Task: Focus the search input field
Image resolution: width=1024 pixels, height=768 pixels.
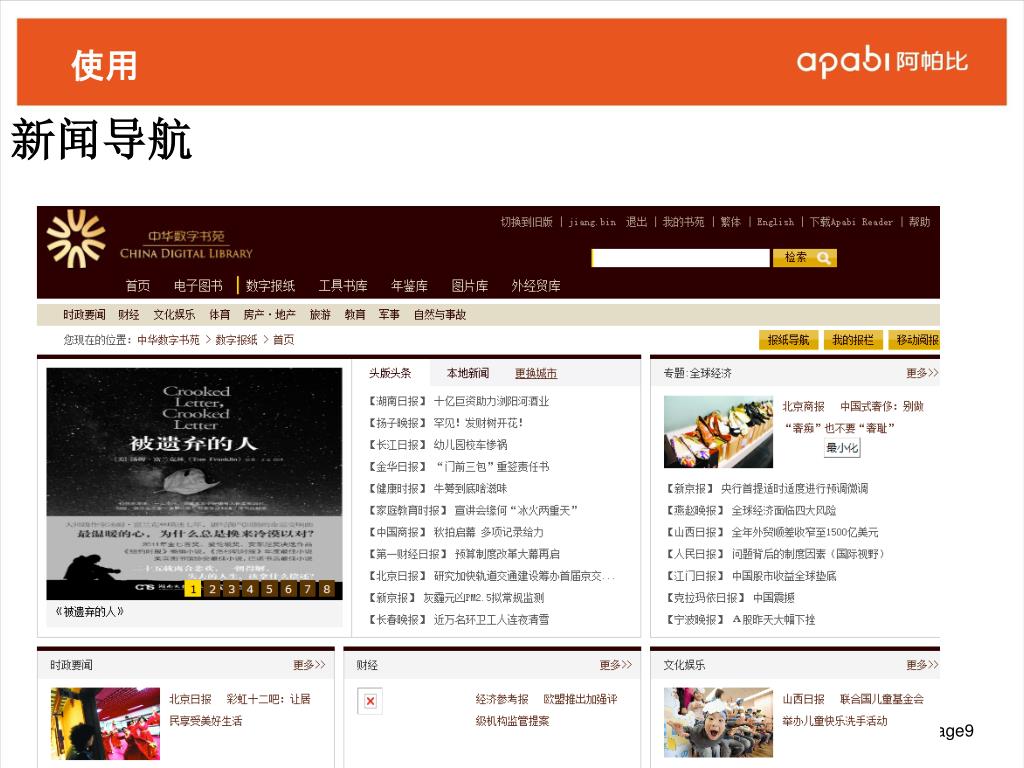Action: click(x=680, y=258)
